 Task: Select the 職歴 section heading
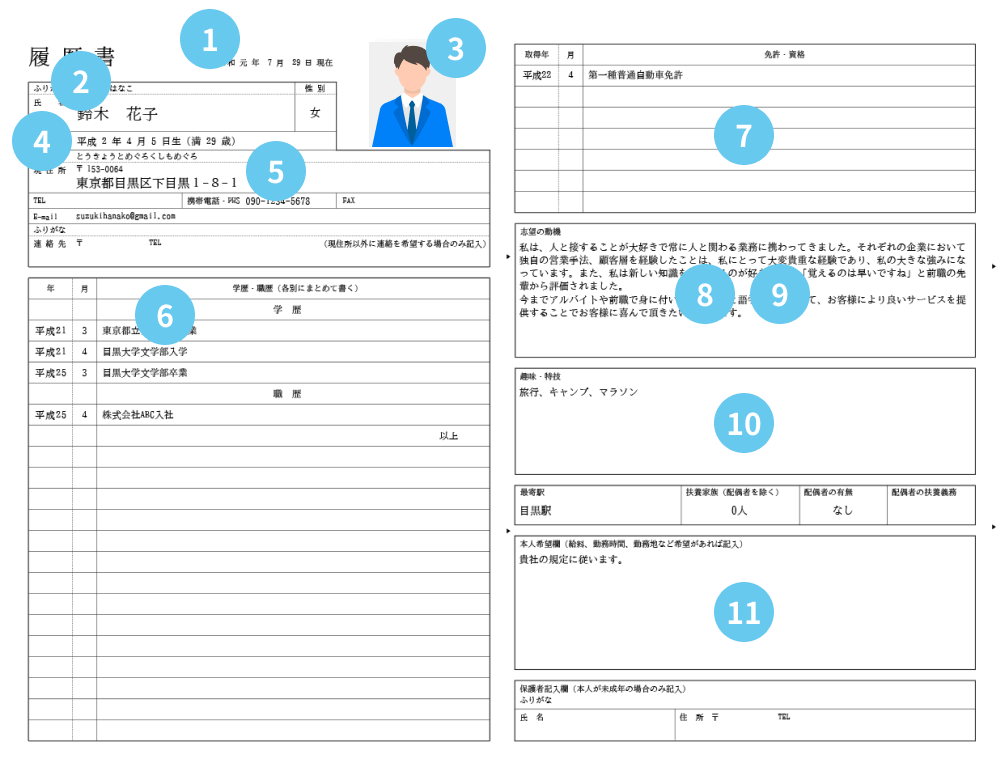[x=287, y=394]
